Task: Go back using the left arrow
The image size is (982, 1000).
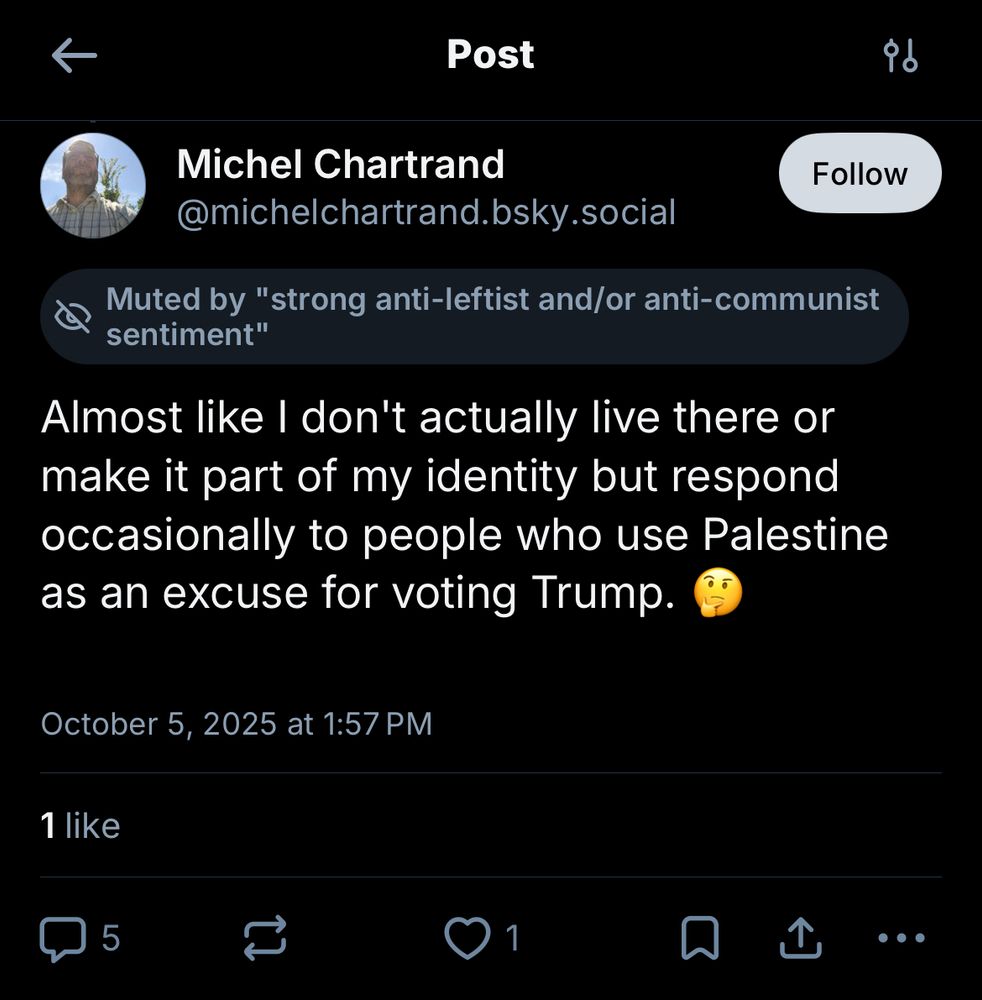Action: [73, 56]
